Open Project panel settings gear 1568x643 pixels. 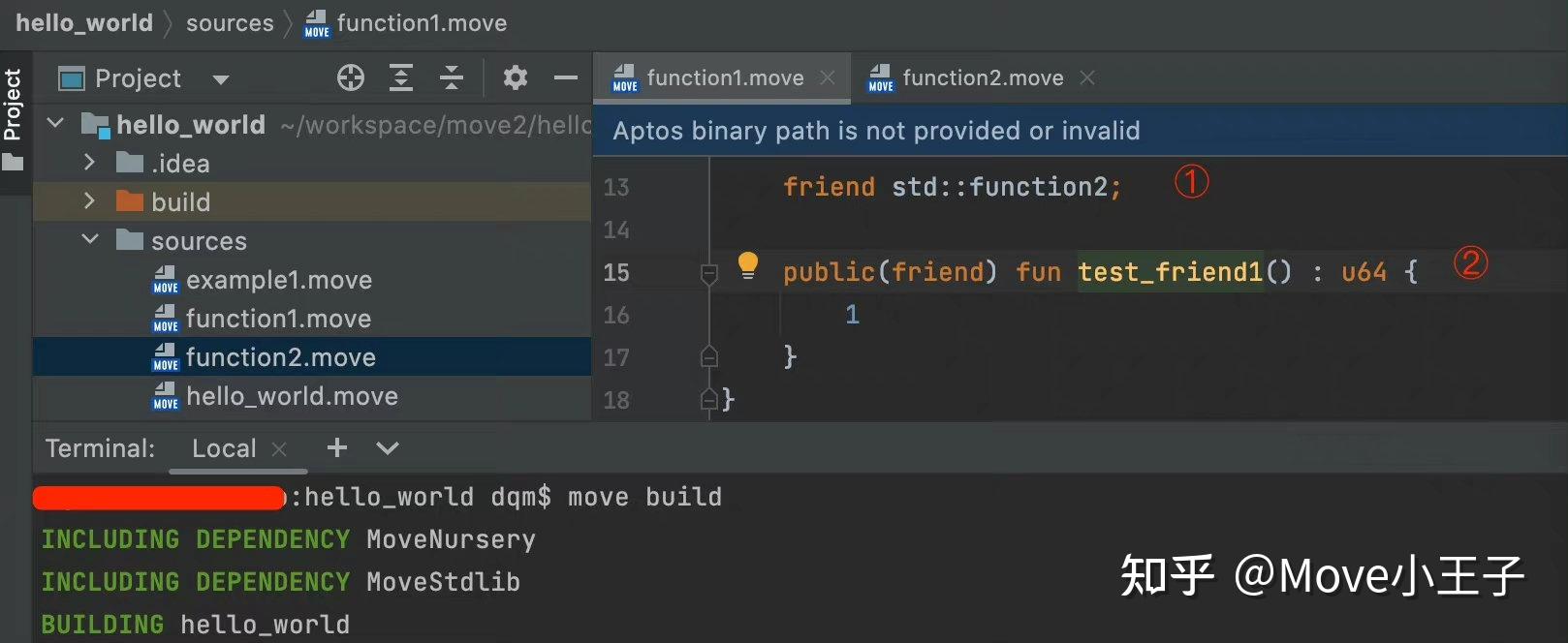pos(516,78)
